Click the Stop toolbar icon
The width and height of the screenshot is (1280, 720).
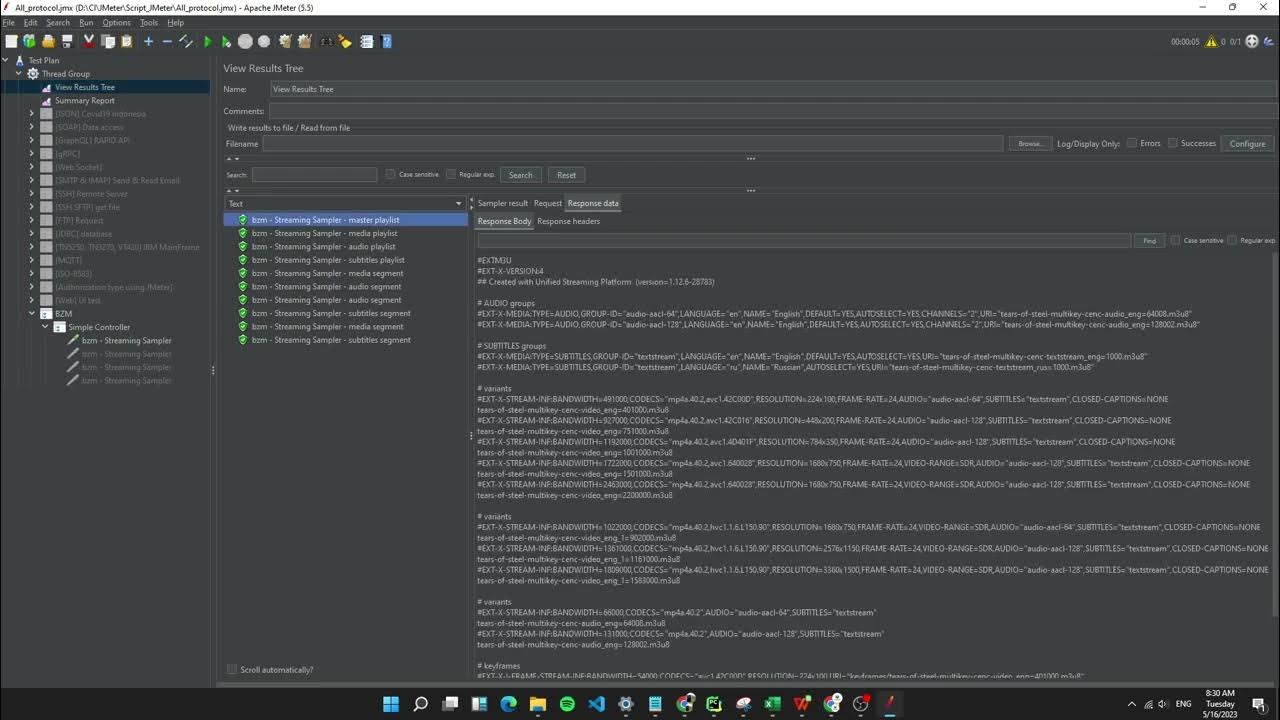coord(245,42)
